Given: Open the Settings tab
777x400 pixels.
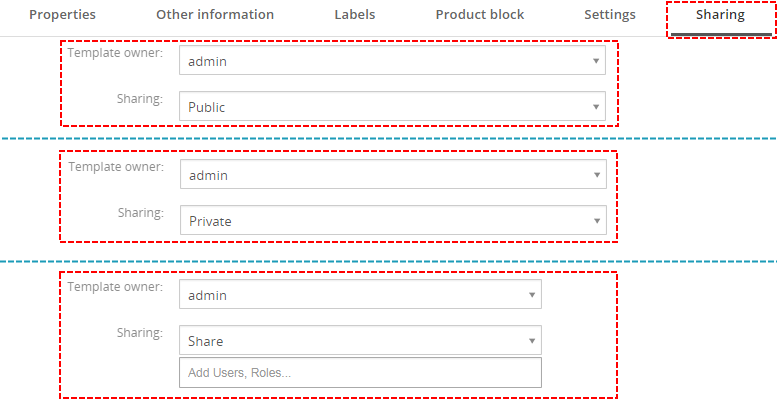Looking at the screenshot, I should (x=610, y=15).
